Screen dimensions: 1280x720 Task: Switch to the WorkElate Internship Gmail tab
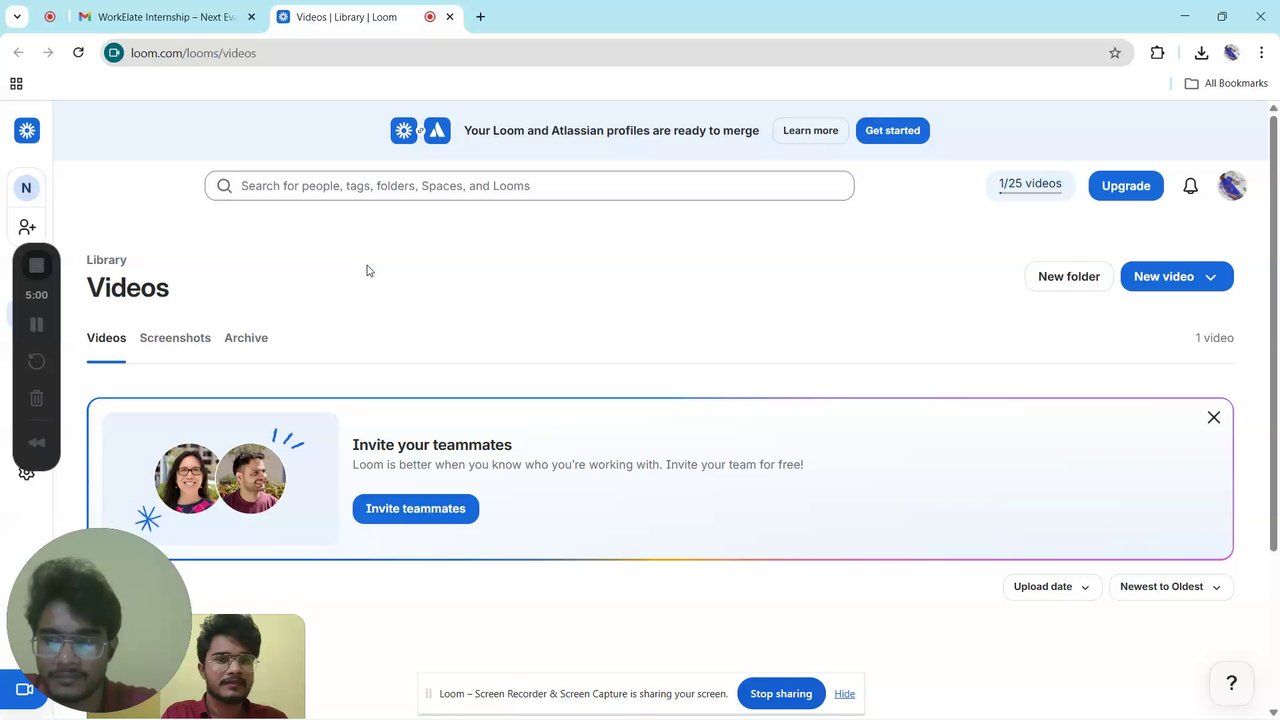[167, 17]
